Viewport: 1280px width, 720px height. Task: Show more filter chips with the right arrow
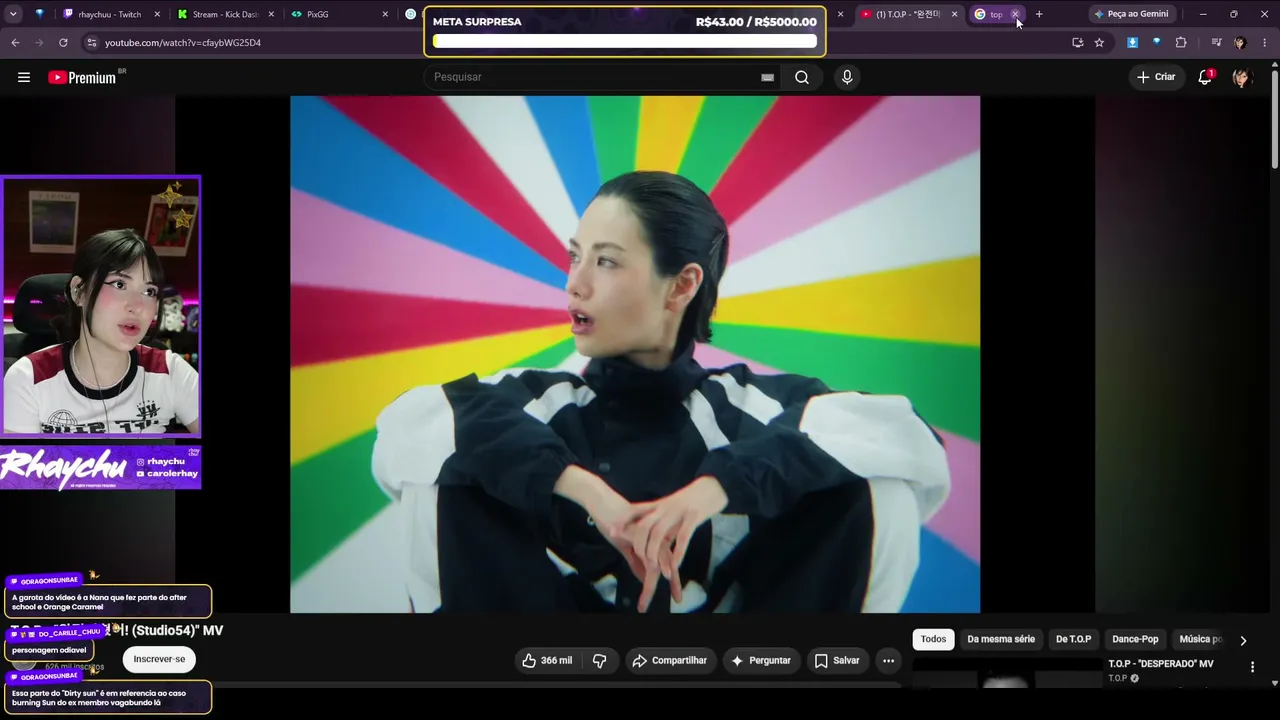click(x=1243, y=640)
